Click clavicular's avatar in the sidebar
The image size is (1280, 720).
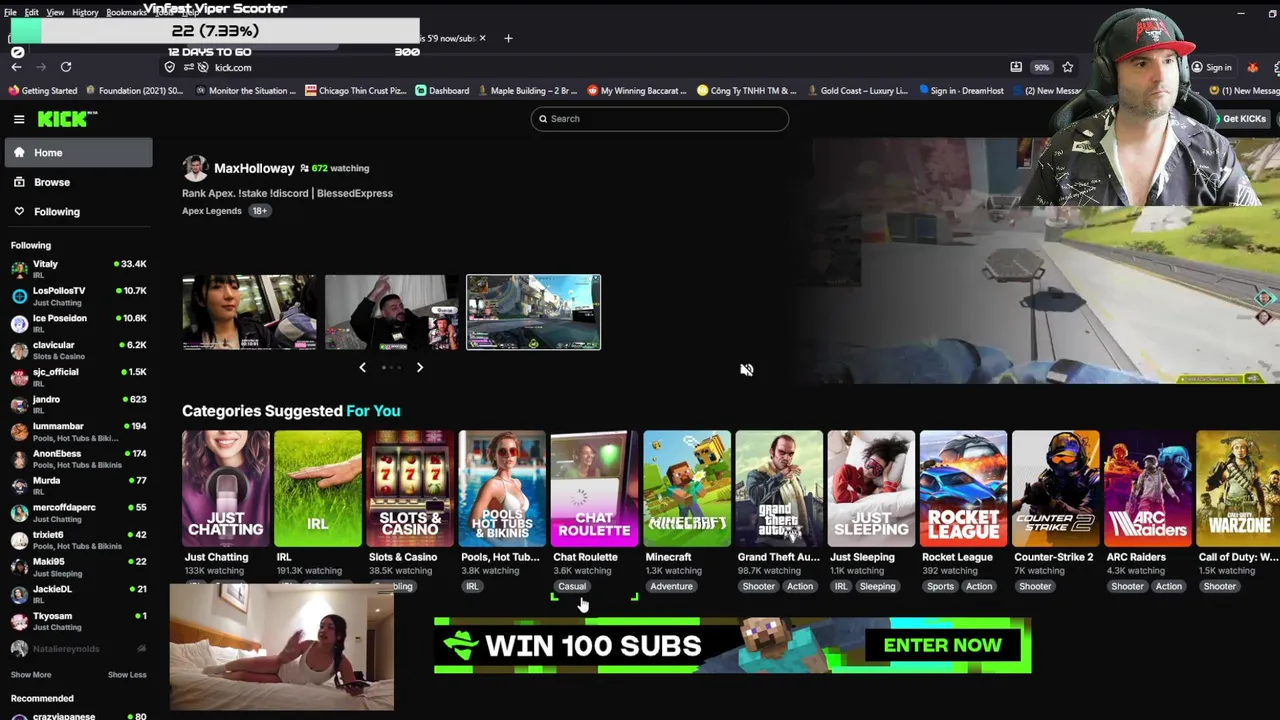coord(19,350)
